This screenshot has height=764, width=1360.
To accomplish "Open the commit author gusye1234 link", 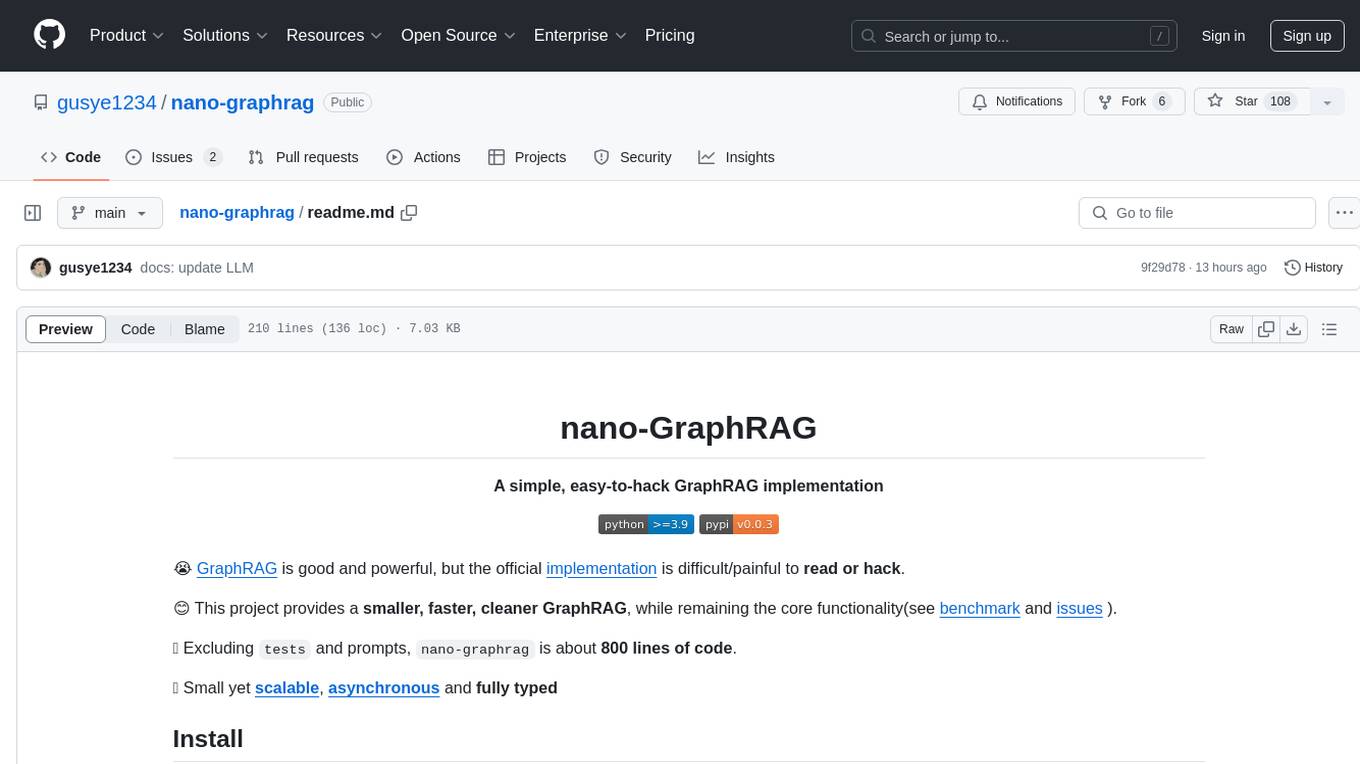I will [96, 268].
